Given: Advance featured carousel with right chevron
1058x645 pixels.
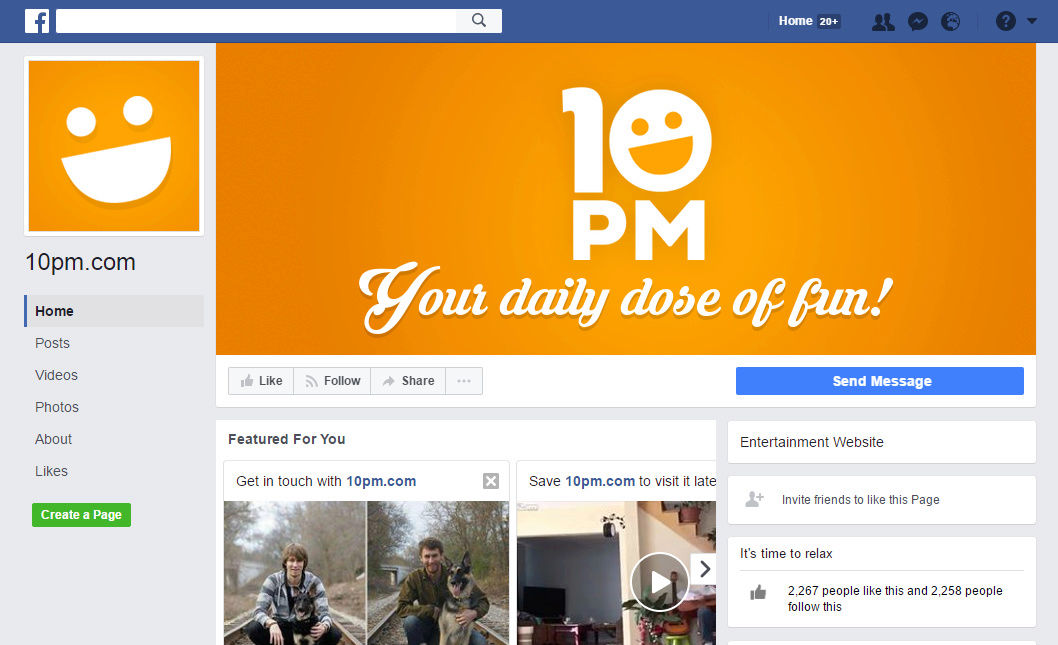Looking at the screenshot, I should [x=704, y=569].
